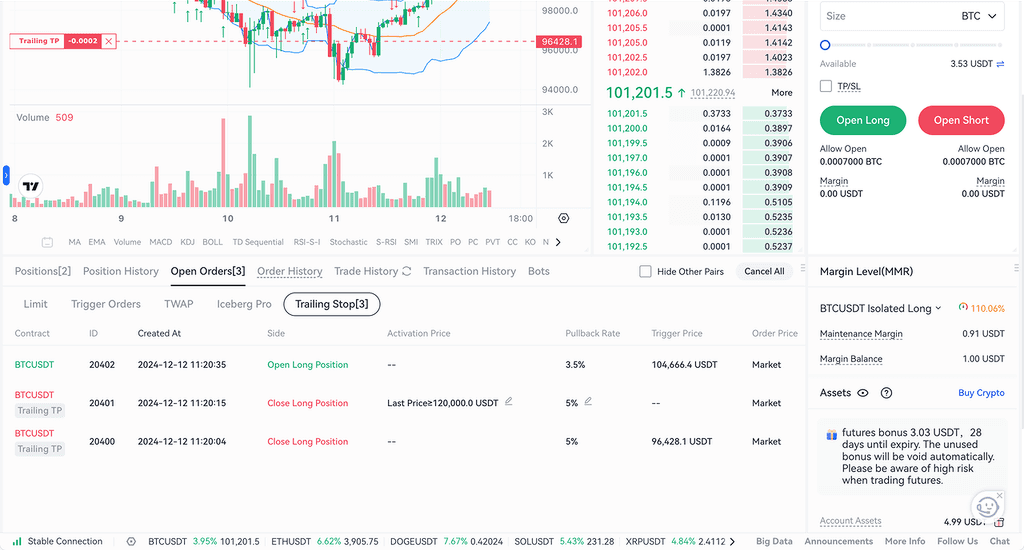Toggle Assets balance visibility eye icon
This screenshot has height=550, width=1024.
[x=863, y=393]
